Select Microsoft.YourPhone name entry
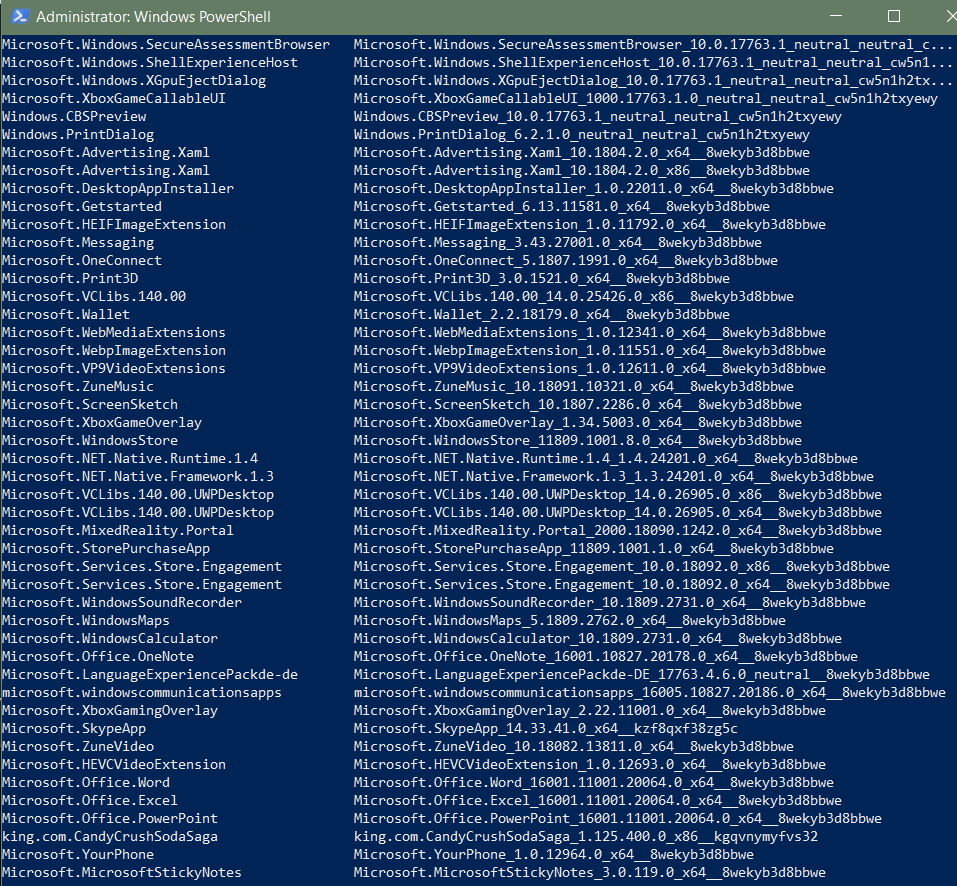The height and width of the screenshot is (886, 957). 78,855
